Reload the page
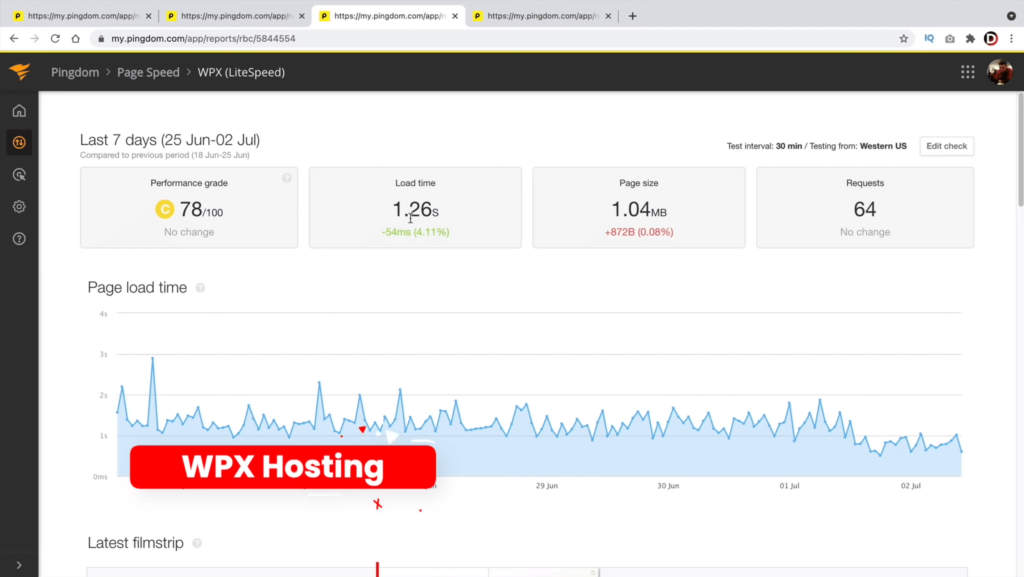This screenshot has width=1024, height=577. click(x=56, y=39)
